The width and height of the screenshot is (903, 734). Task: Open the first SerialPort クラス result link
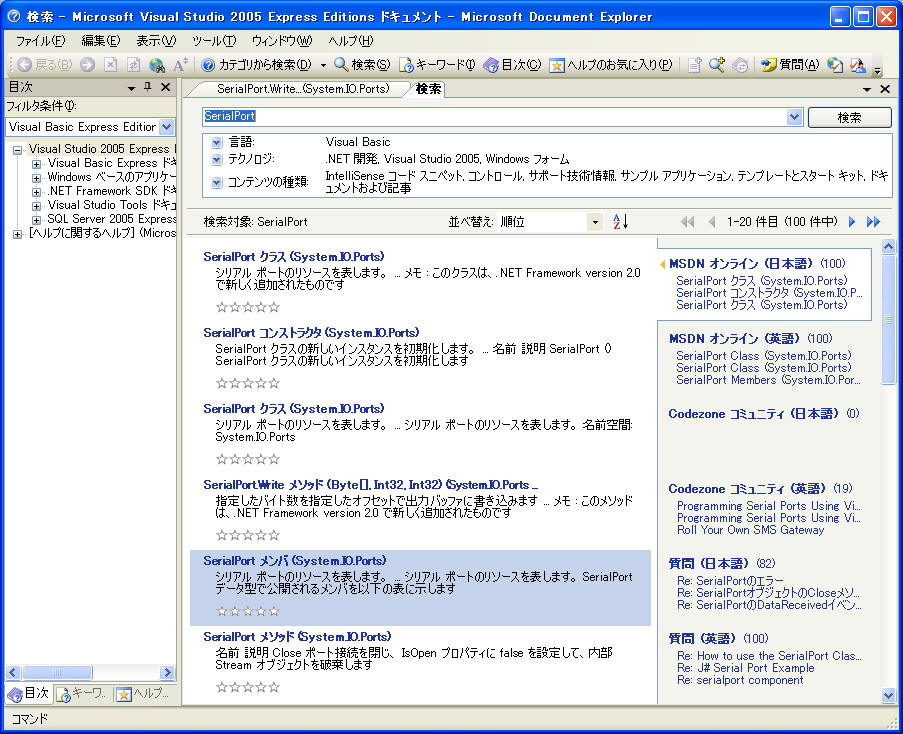coord(294,257)
